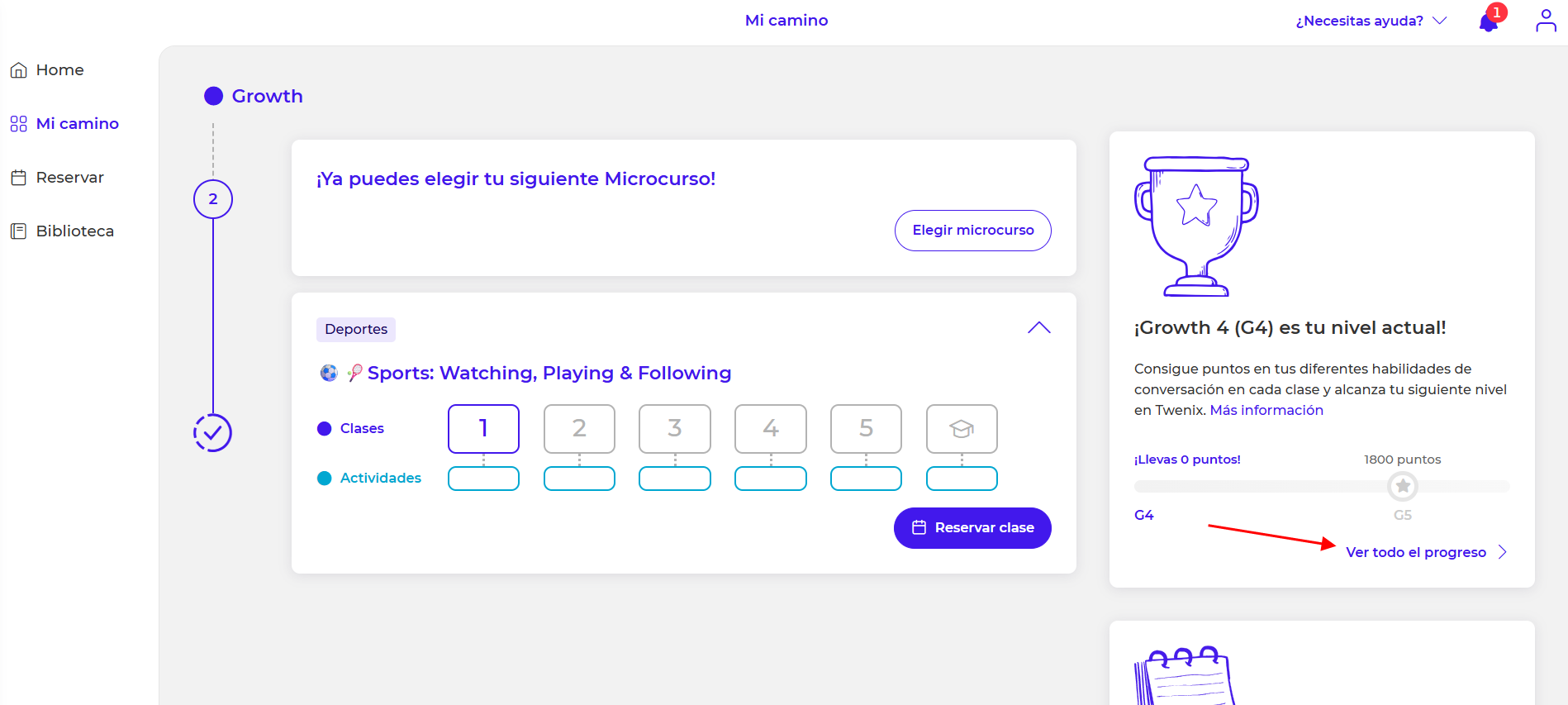This screenshot has width=1568, height=705.
Task: Open Reservar in the sidebar
Action: tap(69, 178)
